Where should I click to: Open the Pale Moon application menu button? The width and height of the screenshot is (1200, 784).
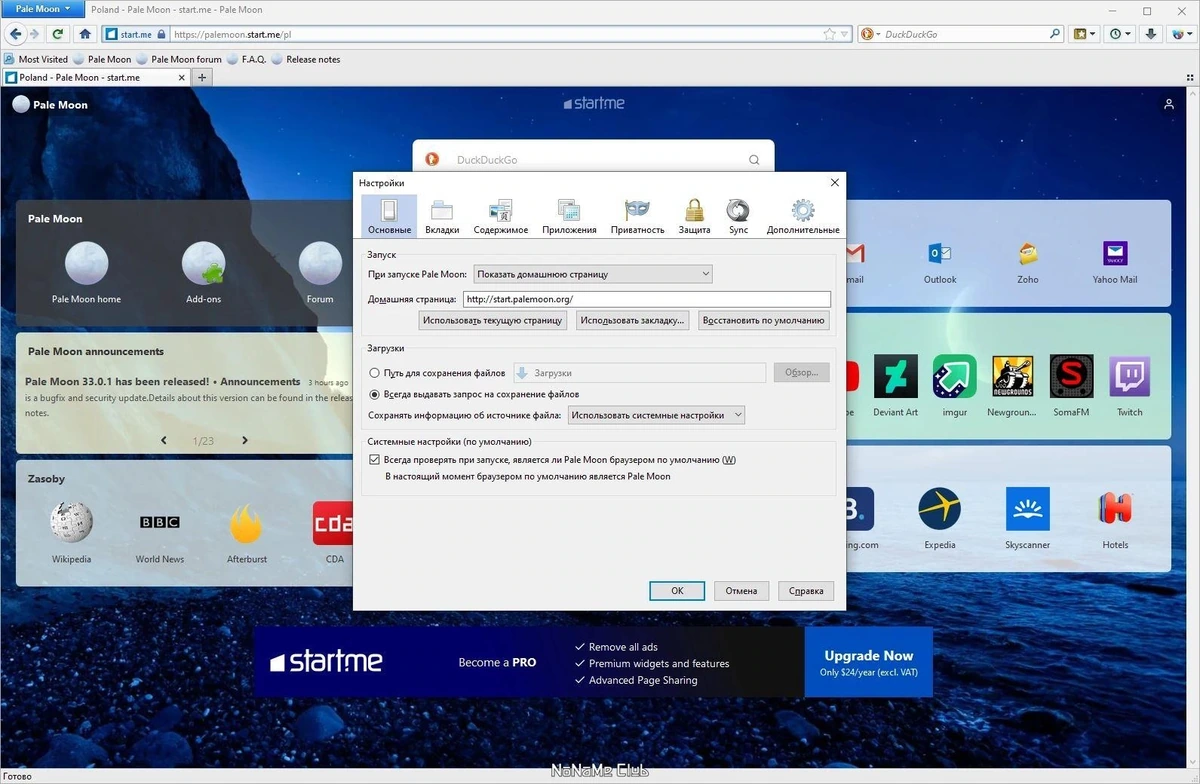click(x=42, y=9)
